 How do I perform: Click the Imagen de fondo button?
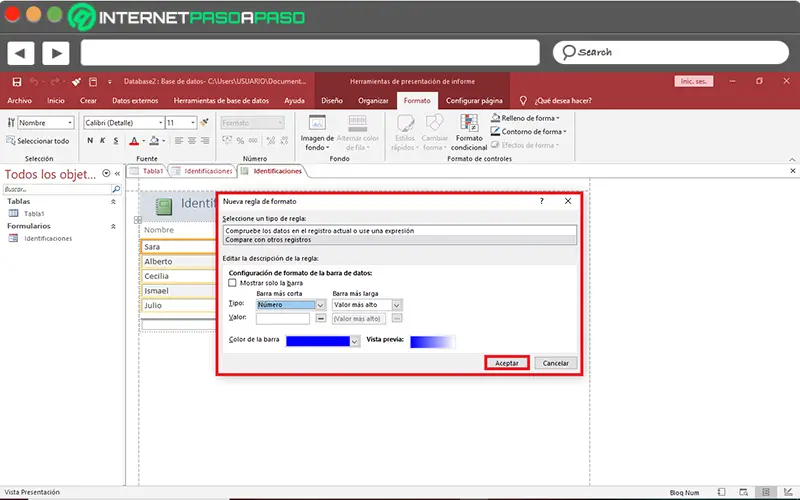(x=317, y=133)
